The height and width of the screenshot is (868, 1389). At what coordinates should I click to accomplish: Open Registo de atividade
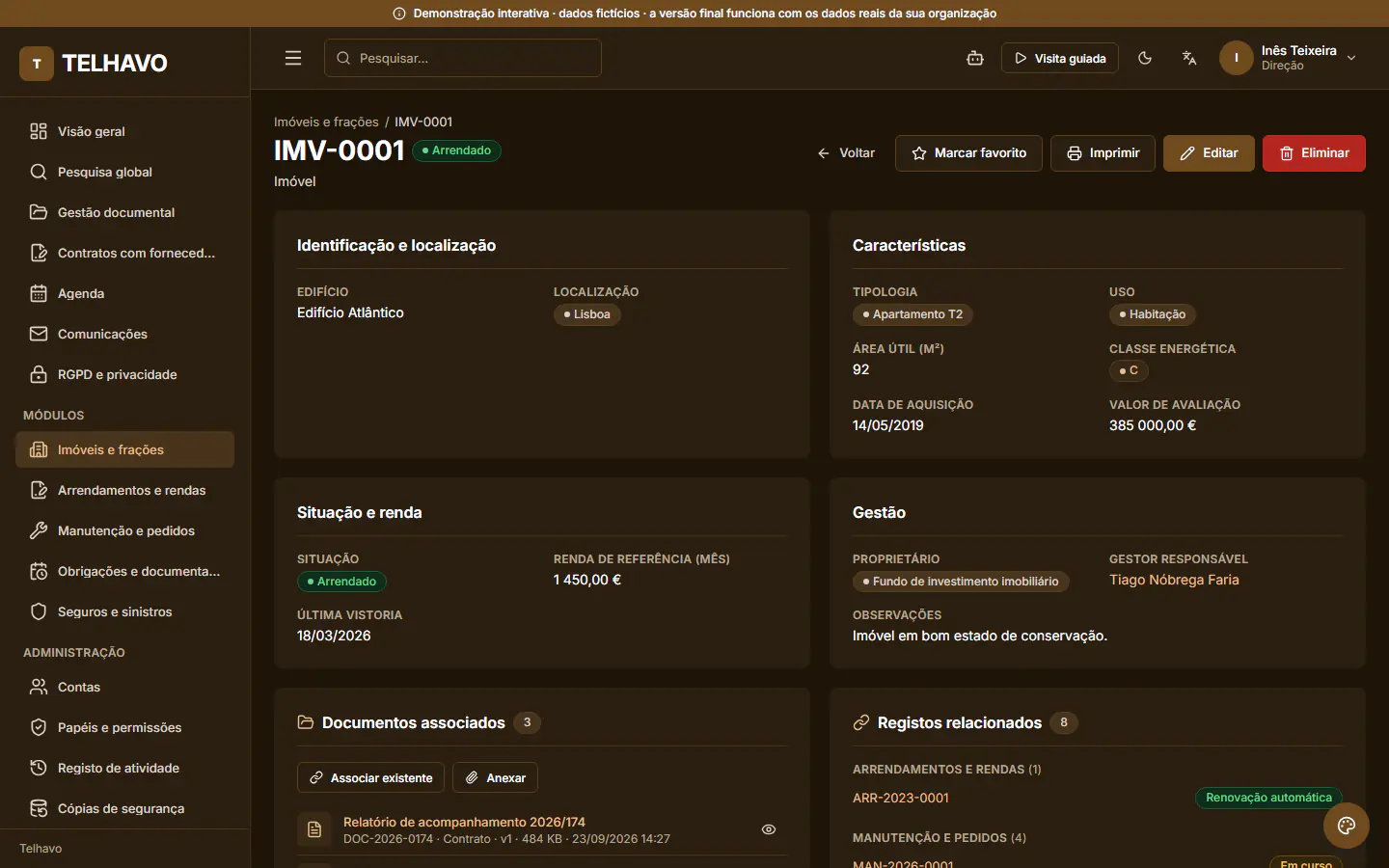click(125, 768)
